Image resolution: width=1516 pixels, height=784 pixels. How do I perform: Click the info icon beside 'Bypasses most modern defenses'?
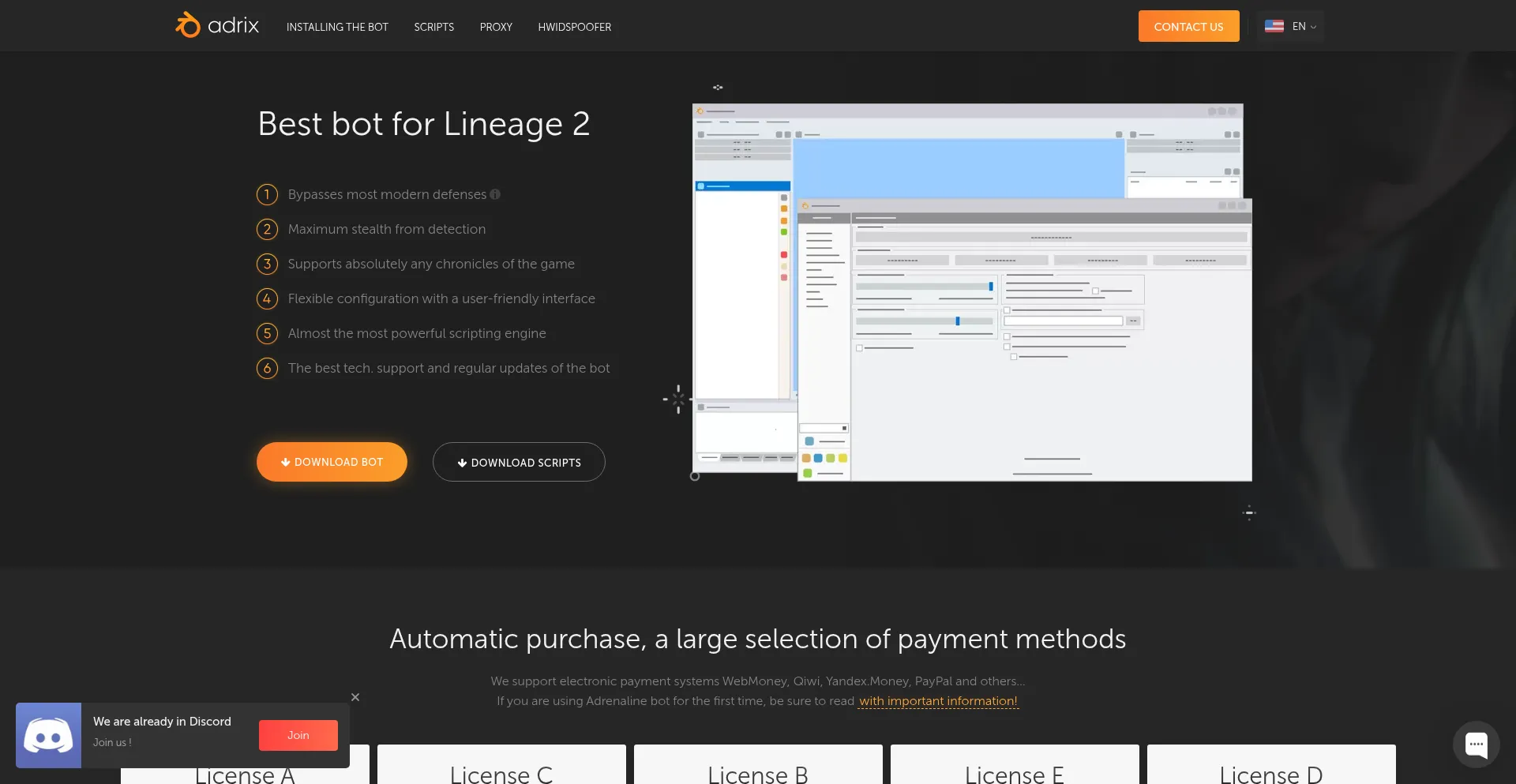pyautogui.click(x=495, y=194)
